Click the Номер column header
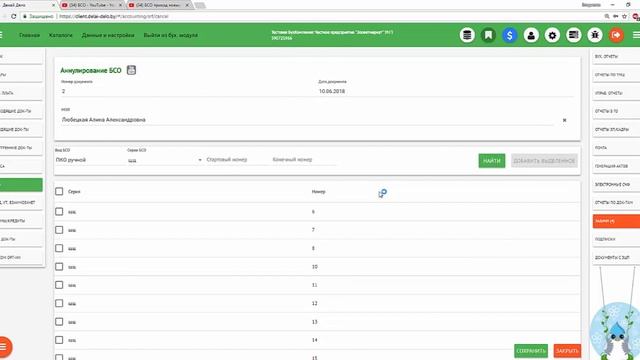The image size is (640, 360). (318, 191)
